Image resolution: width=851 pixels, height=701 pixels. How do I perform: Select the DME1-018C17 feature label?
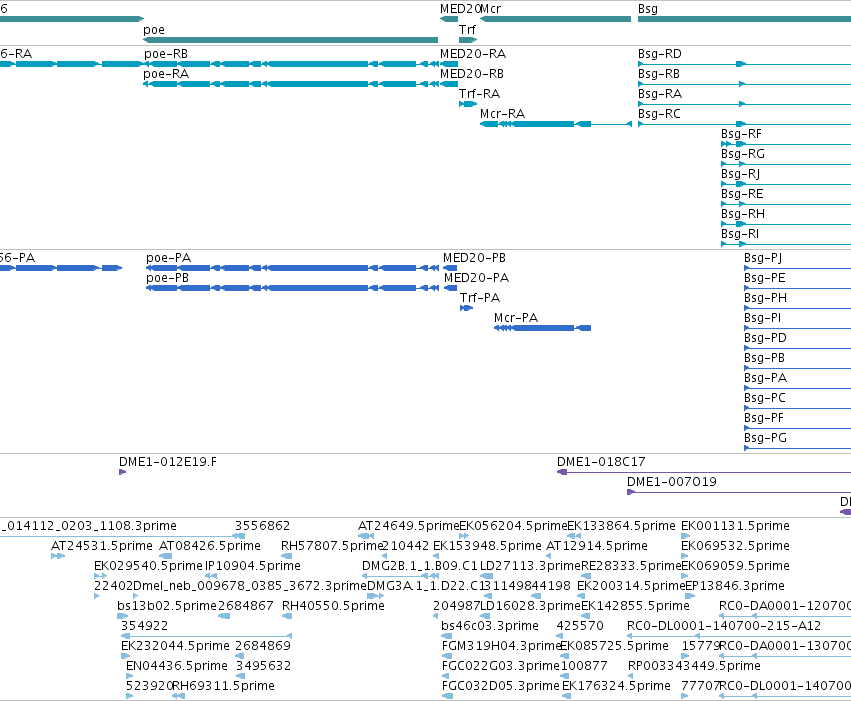coord(601,462)
